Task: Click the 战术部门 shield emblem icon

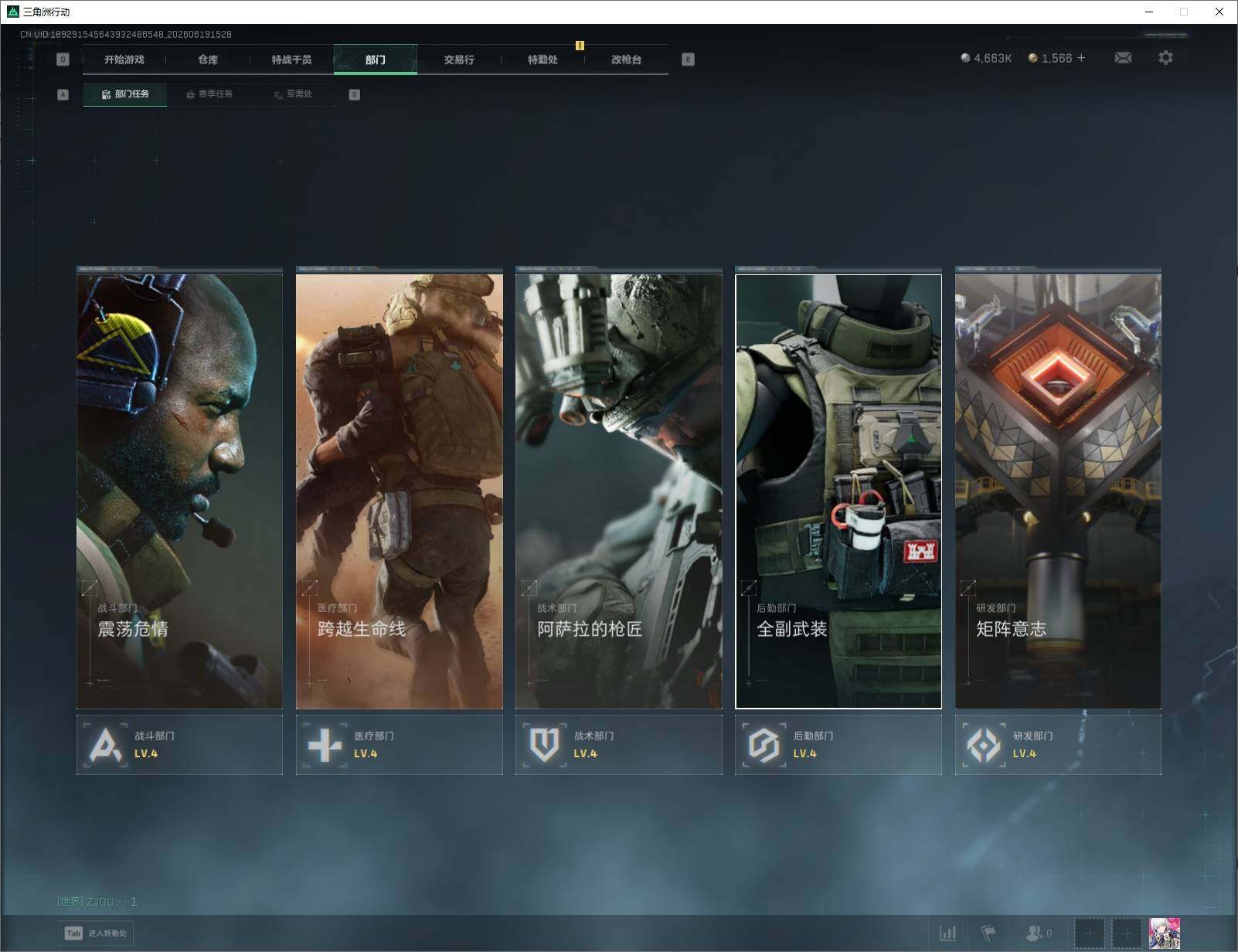Action: point(544,745)
